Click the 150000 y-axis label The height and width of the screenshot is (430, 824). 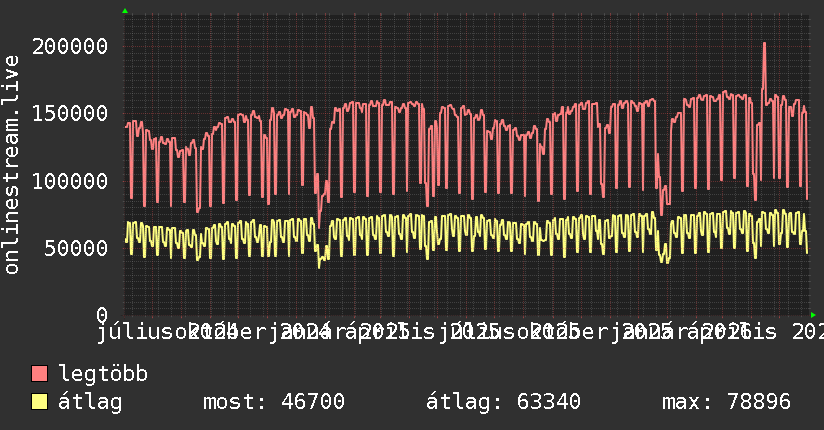click(70, 114)
